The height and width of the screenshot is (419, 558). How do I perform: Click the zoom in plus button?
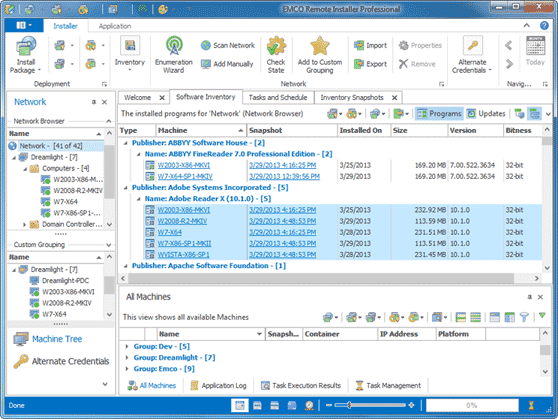[411, 405]
